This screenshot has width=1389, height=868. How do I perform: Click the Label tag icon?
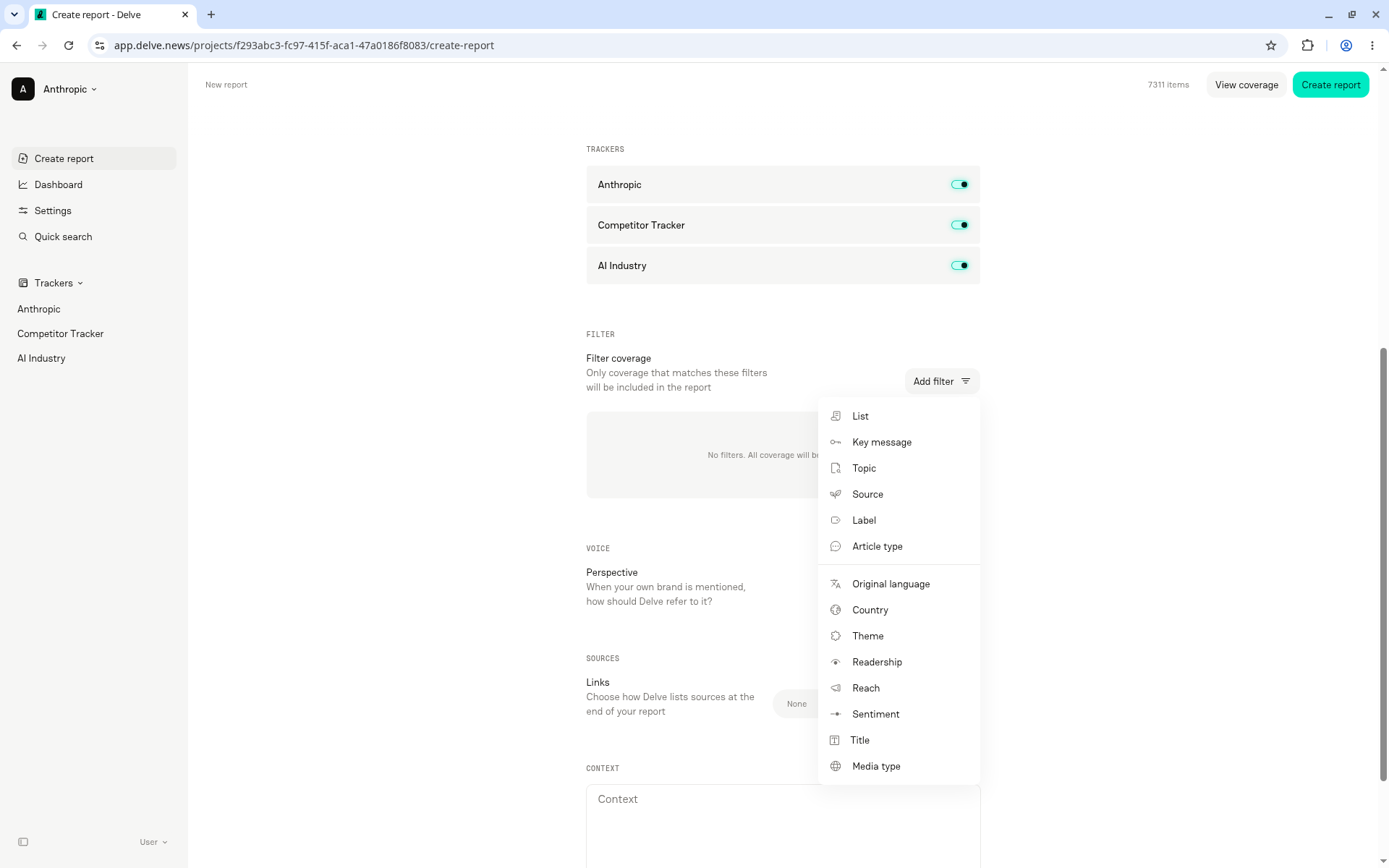[836, 520]
